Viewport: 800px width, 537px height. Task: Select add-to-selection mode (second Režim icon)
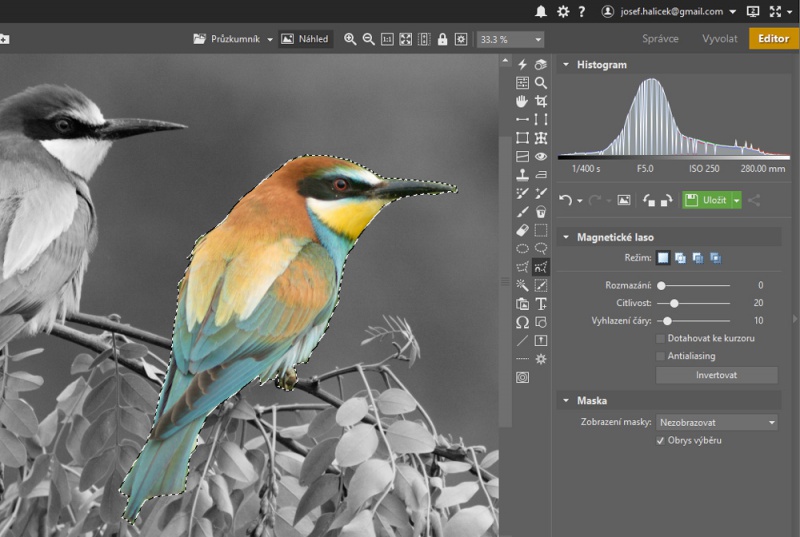(680, 258)
